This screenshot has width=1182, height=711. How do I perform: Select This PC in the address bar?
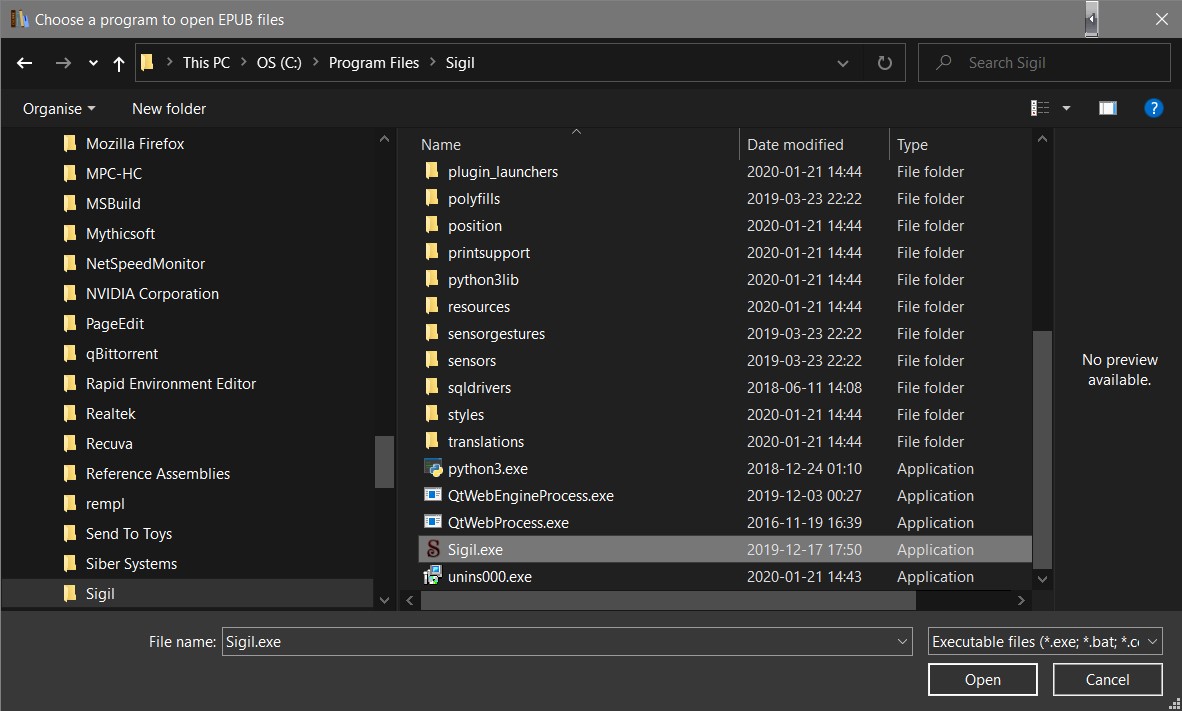click(207, 63)
